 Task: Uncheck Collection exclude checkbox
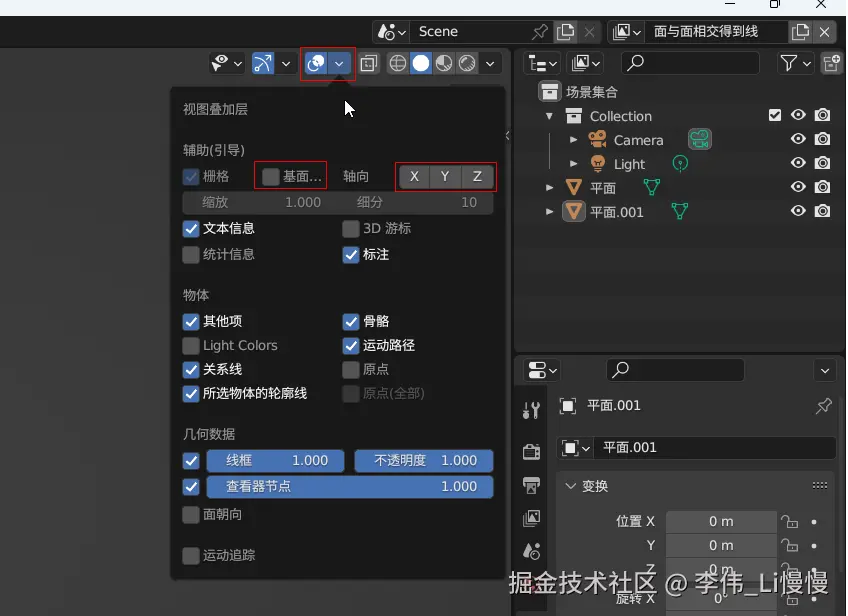775,115
